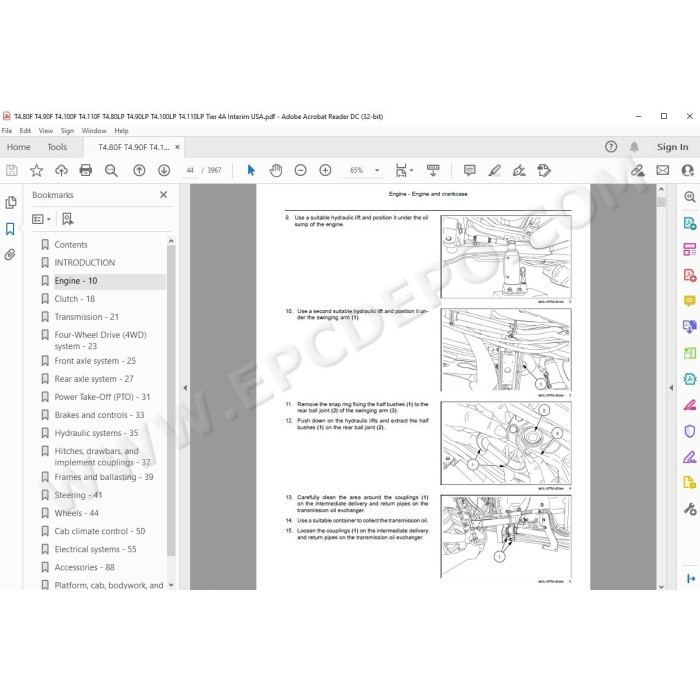
Task: Print the document
Action: coord(86,170)
